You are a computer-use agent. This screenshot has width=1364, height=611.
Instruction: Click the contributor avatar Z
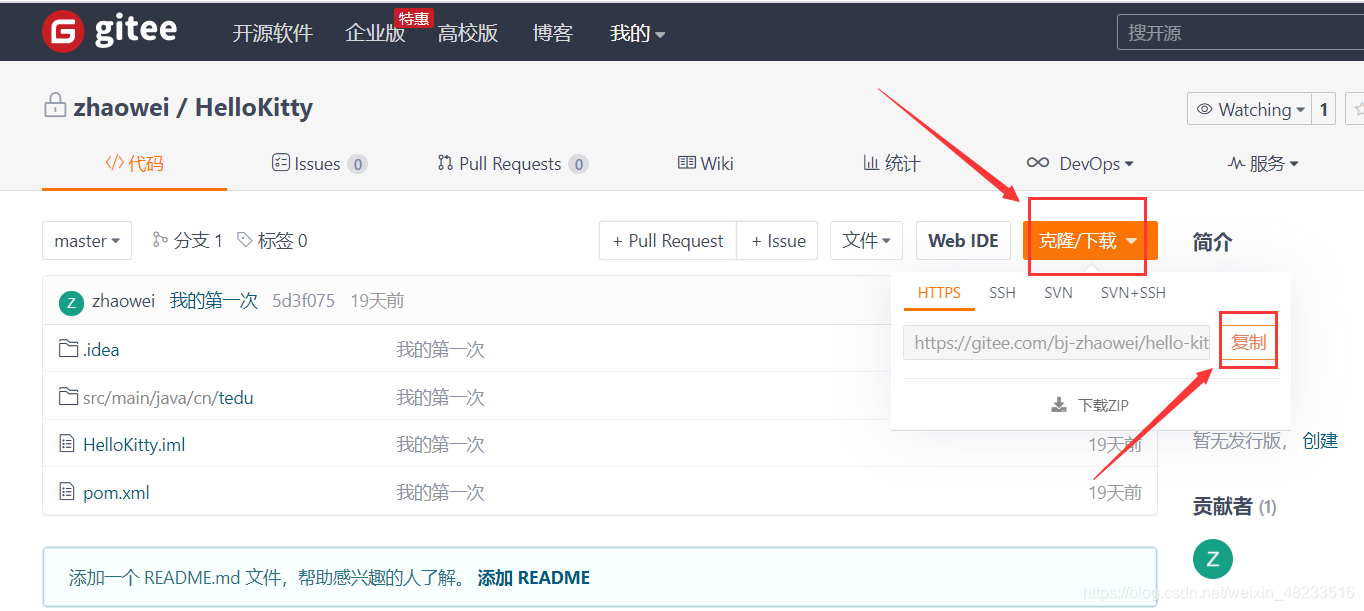pyautogui.click(x=1213, y=559)
